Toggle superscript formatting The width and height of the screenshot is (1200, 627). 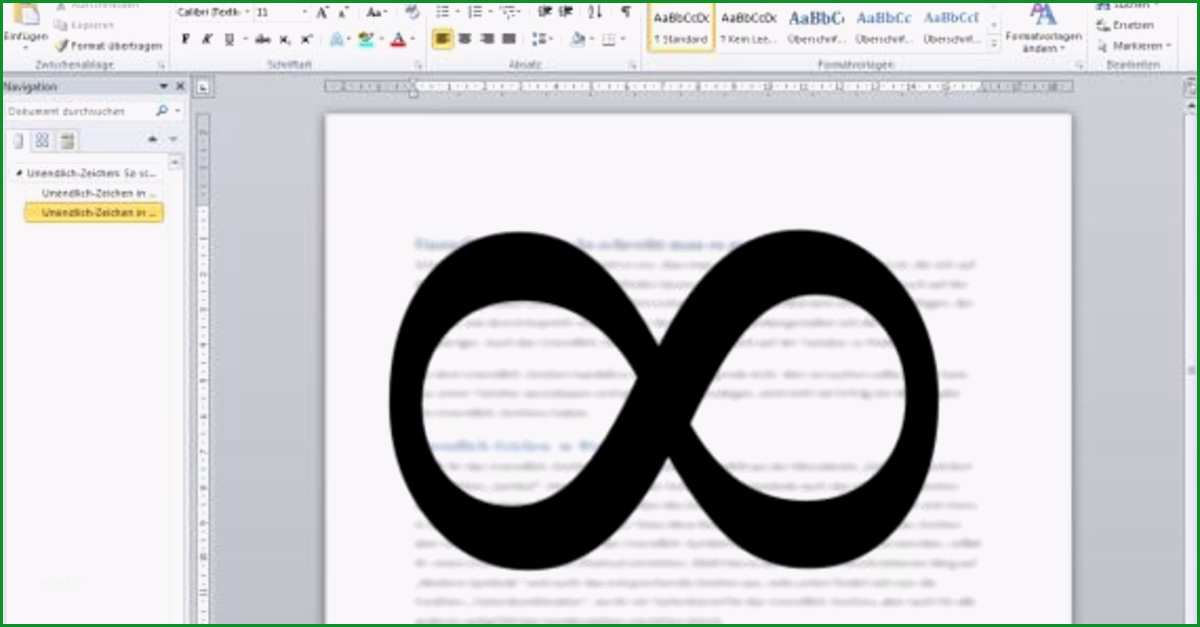pos(305,39)
